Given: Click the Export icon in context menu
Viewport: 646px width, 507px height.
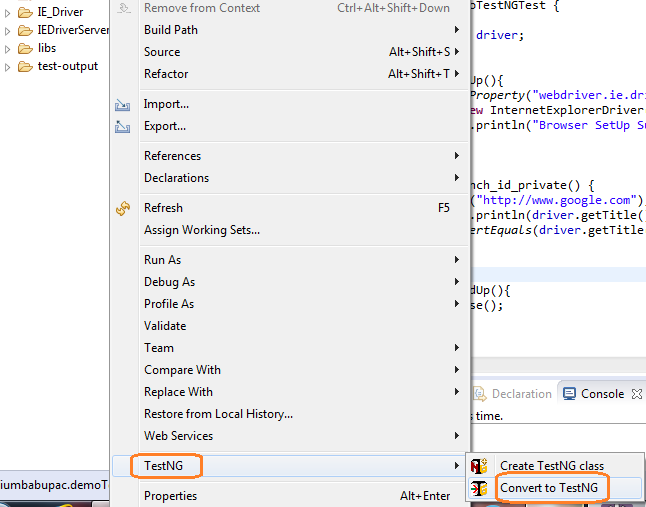Looking at the screenshot, I should [x=122, y=126].
